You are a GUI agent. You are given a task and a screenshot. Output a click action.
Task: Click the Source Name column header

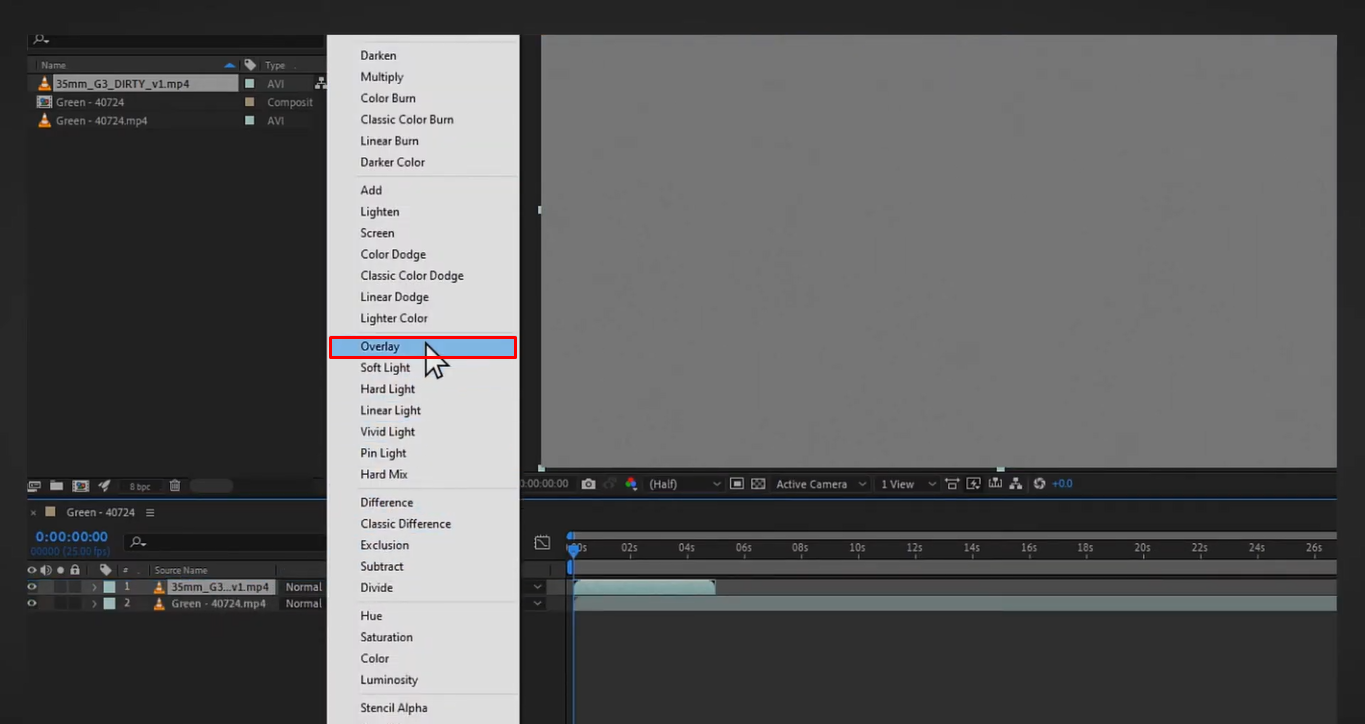click(x=181, y=570)
